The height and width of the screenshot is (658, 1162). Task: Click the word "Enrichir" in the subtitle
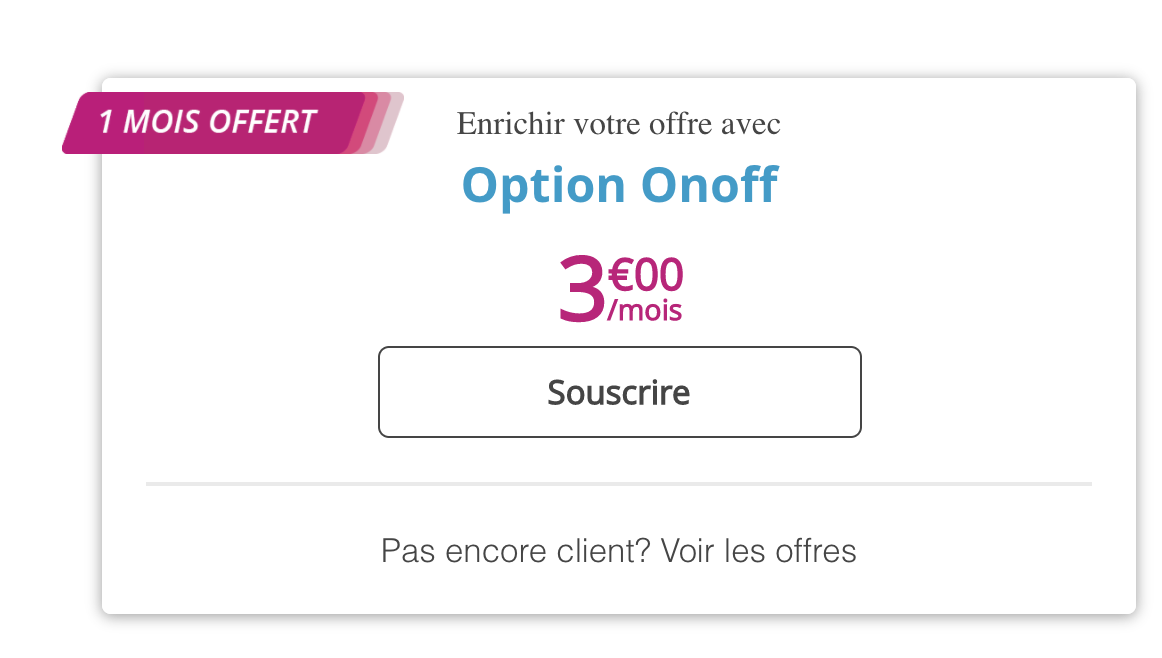pos(497,124)
